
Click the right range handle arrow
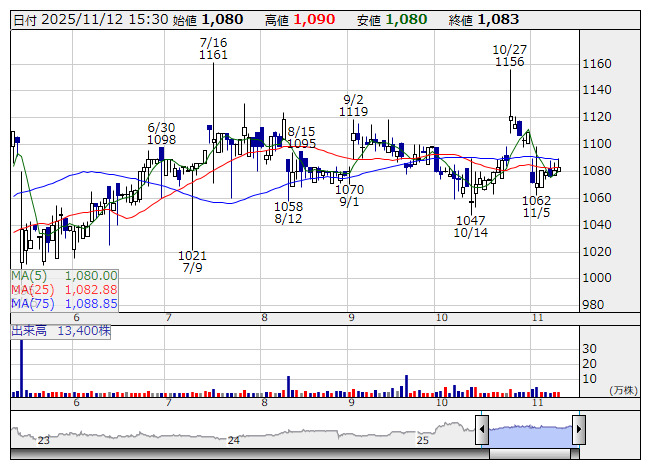[579, 429]
